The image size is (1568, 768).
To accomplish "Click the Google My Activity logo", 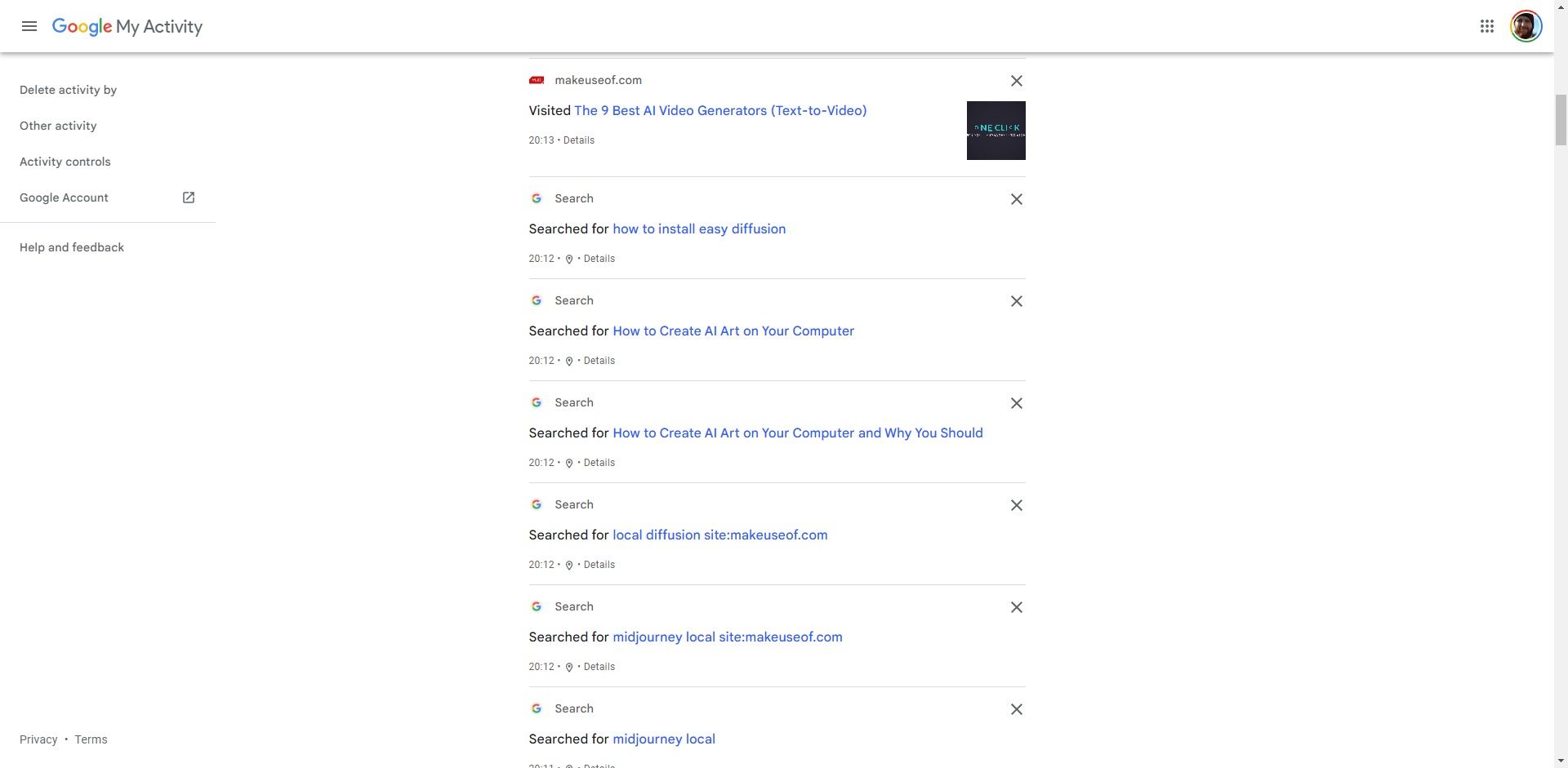I will (x=127, y=26).
